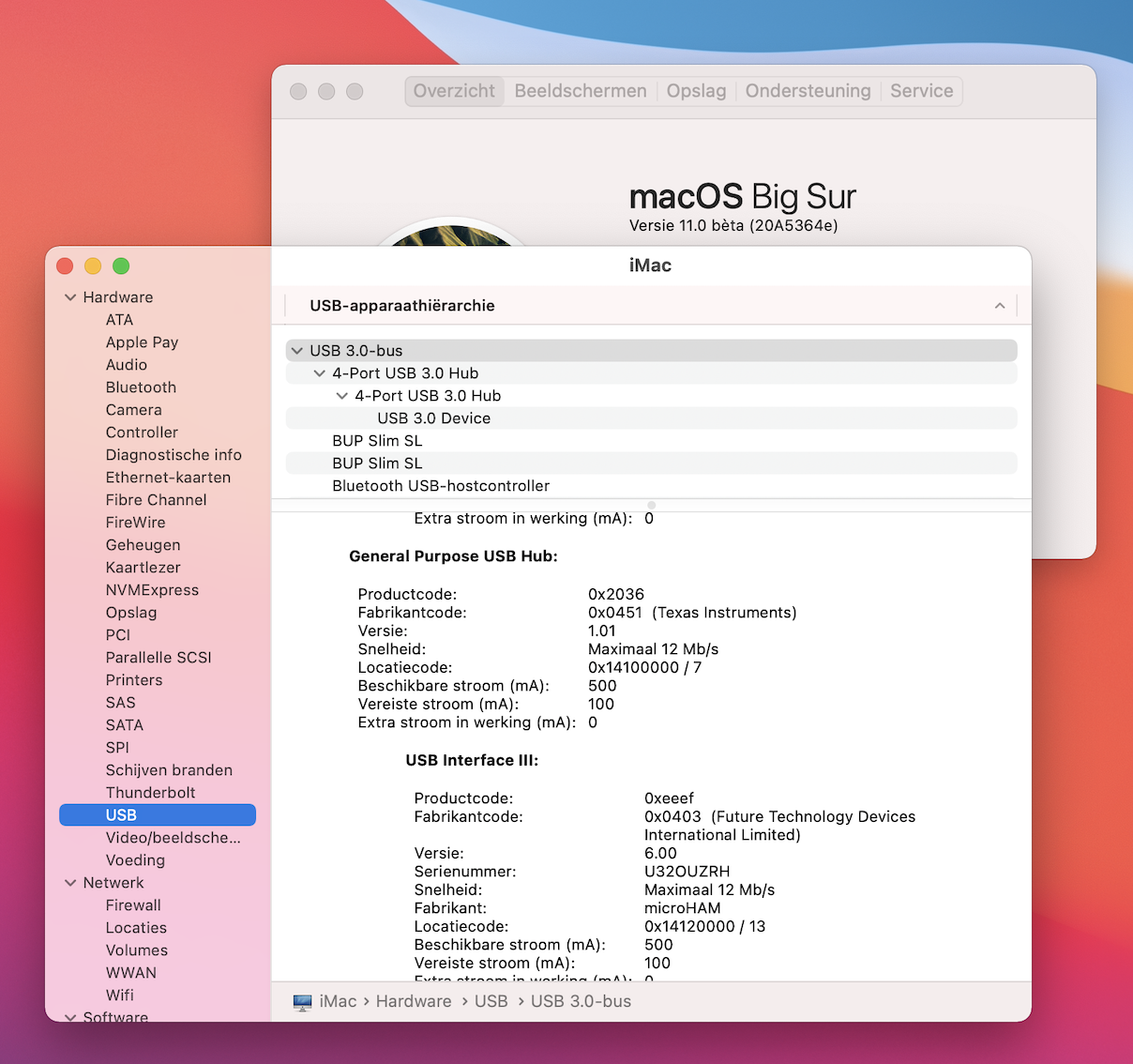The height and width of the screenshot is (1064, 1133).
Task: Open Locaties under Netwerk
Action: 136,928
